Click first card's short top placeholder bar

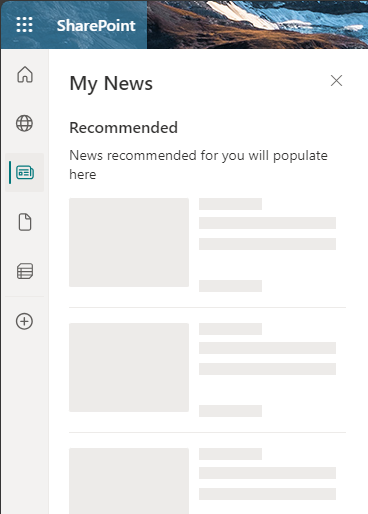click(230, 204)
